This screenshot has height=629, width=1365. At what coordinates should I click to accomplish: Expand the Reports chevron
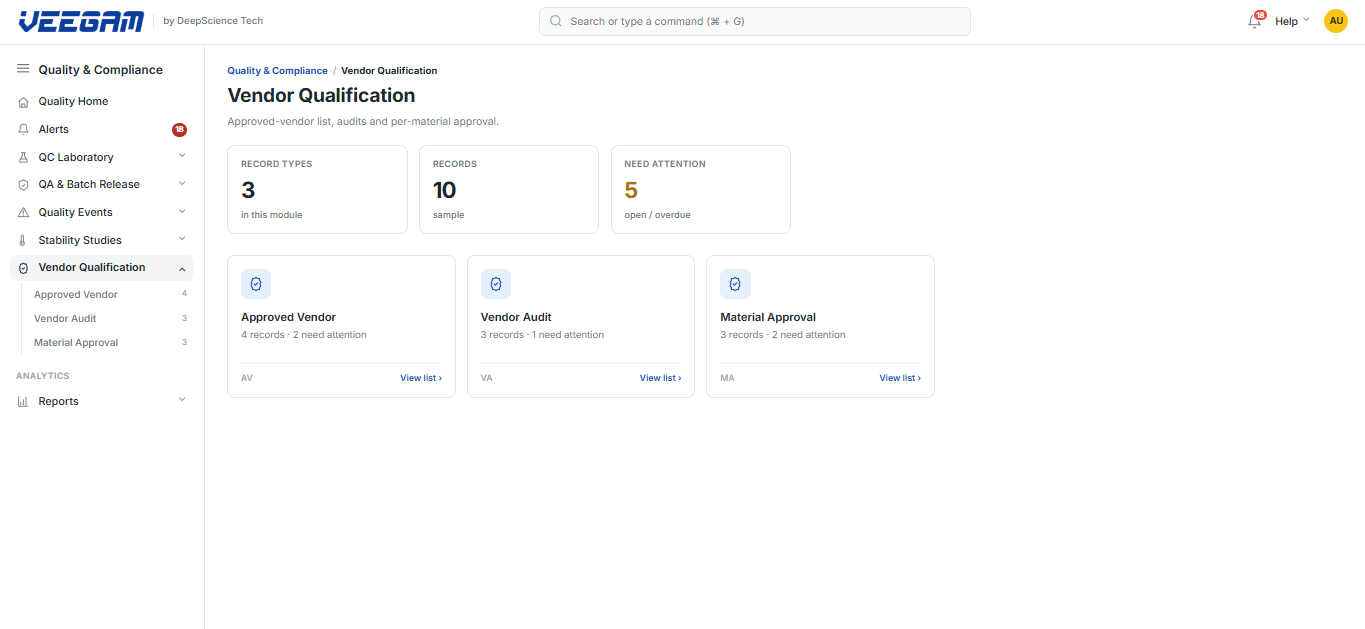click(182, 400)
